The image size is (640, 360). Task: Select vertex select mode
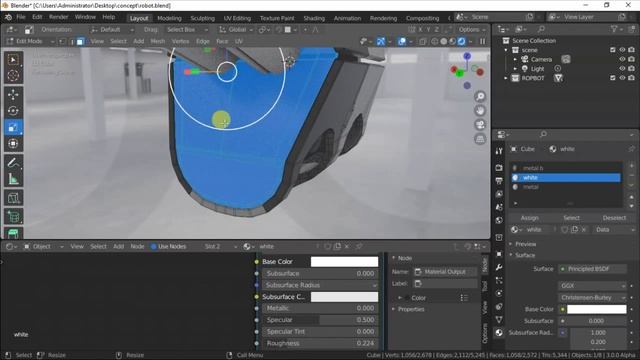coord(62,41)
